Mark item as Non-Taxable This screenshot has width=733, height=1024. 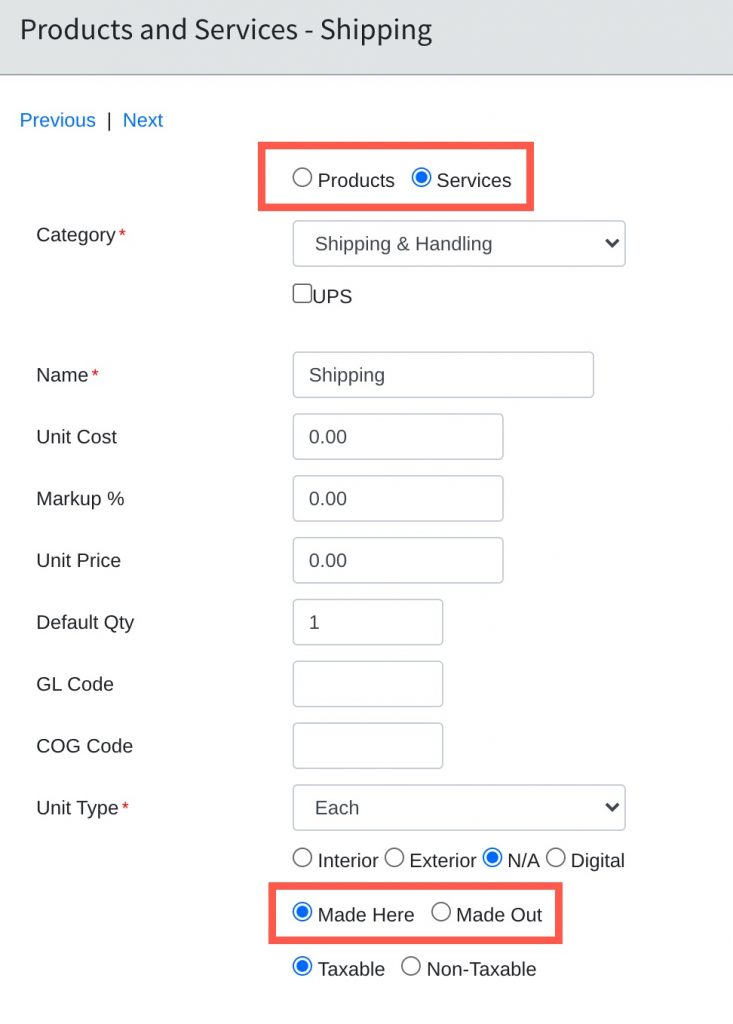410,966
